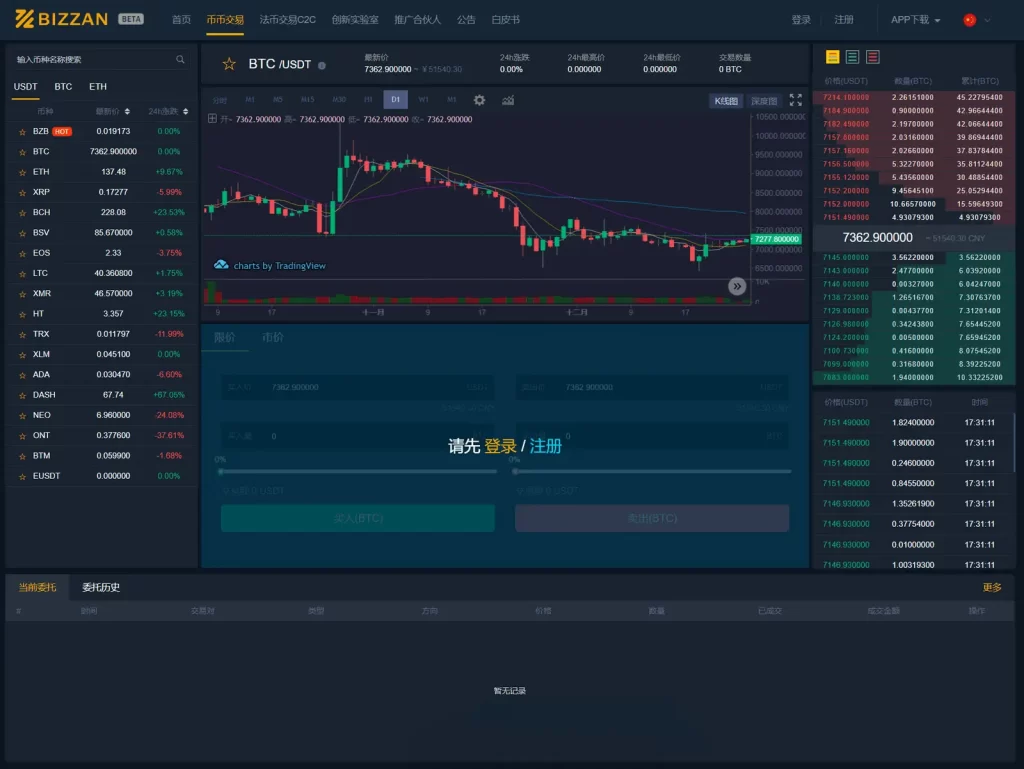1024x769 pixels.
Task: Show buy orders only with red list icon
Action: (873, 55)
